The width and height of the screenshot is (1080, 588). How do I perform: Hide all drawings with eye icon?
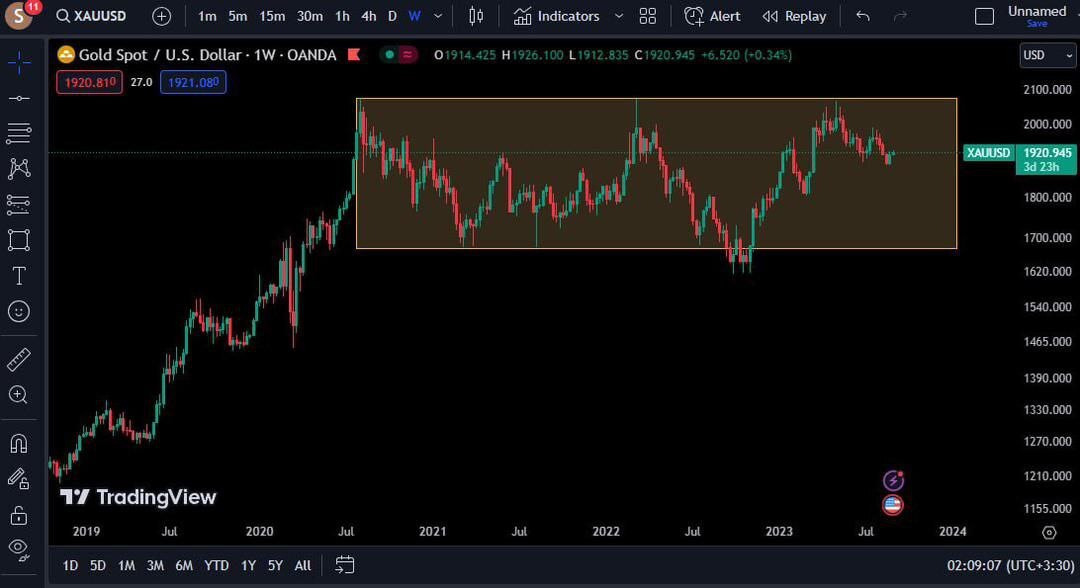point(19,548)
